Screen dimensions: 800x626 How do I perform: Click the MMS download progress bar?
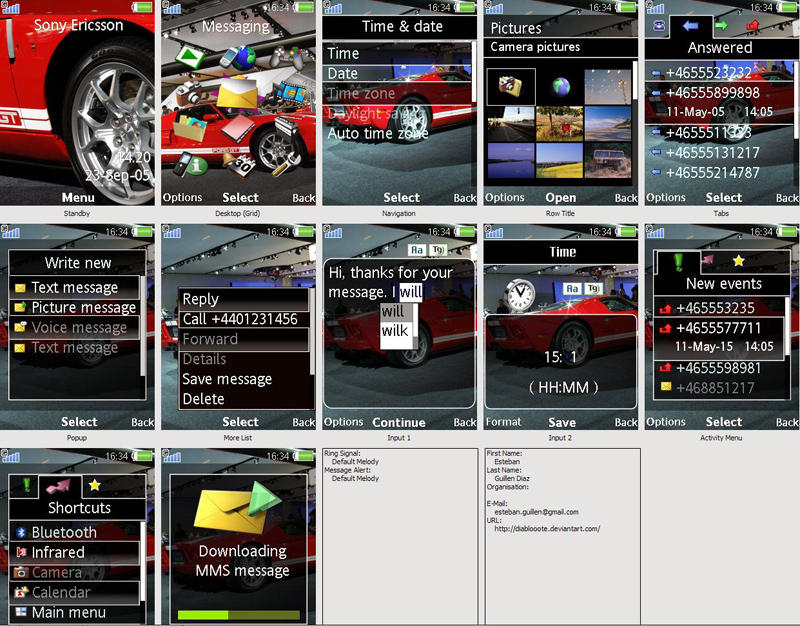[238, 611]
